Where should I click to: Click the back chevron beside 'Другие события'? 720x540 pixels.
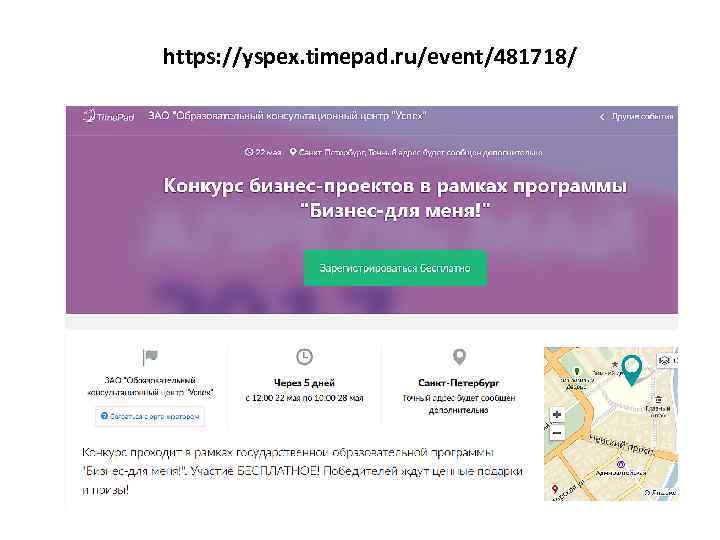(602, 117)
